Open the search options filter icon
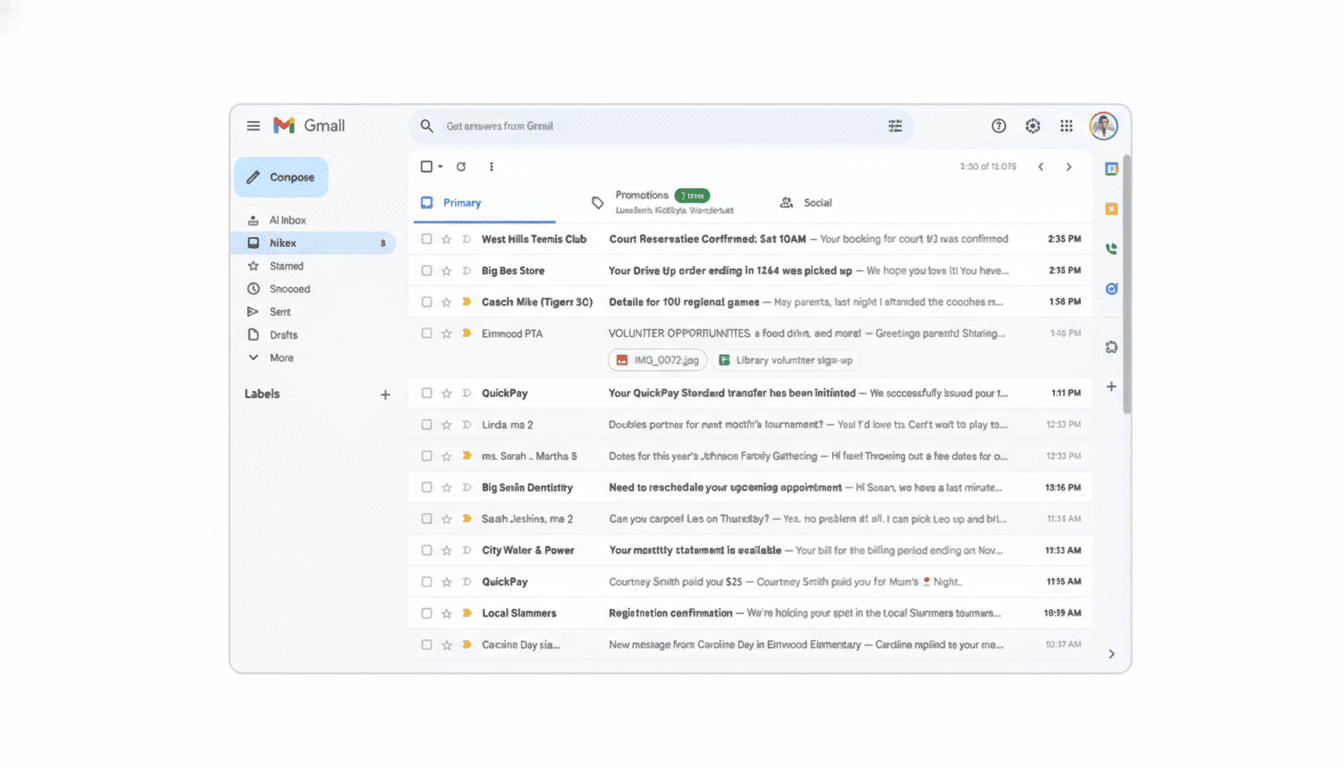The height and width of the screenshot is (768, 1344). coord(895,125)
